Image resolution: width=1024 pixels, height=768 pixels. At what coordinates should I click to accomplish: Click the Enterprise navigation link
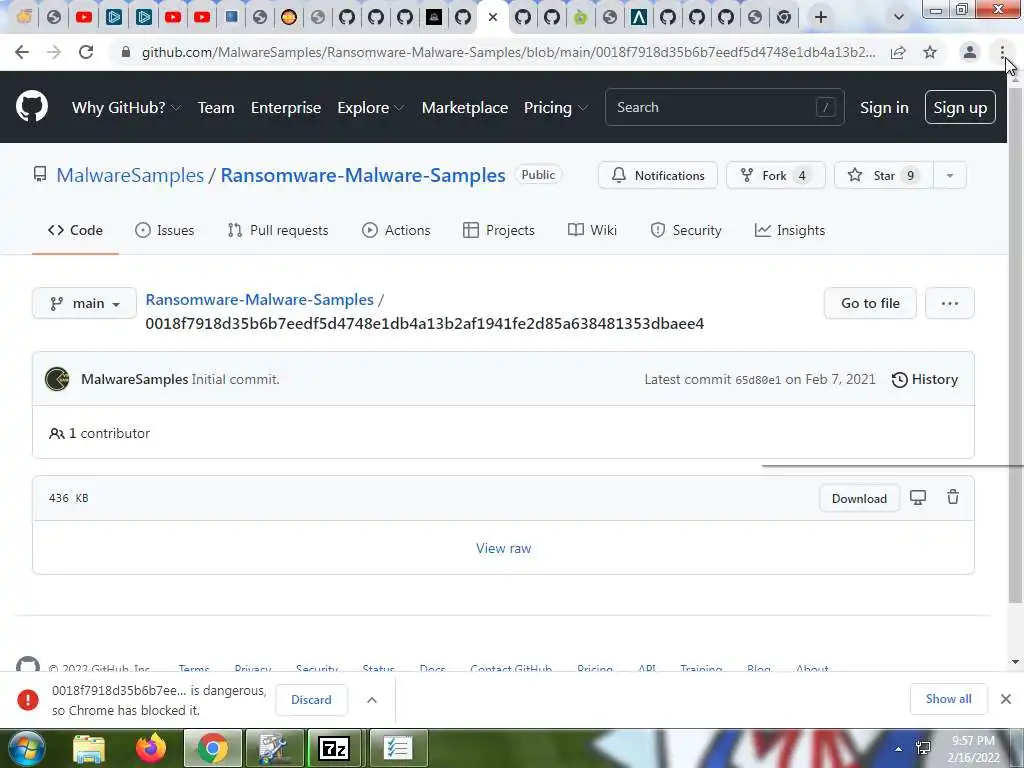(286, 108)
